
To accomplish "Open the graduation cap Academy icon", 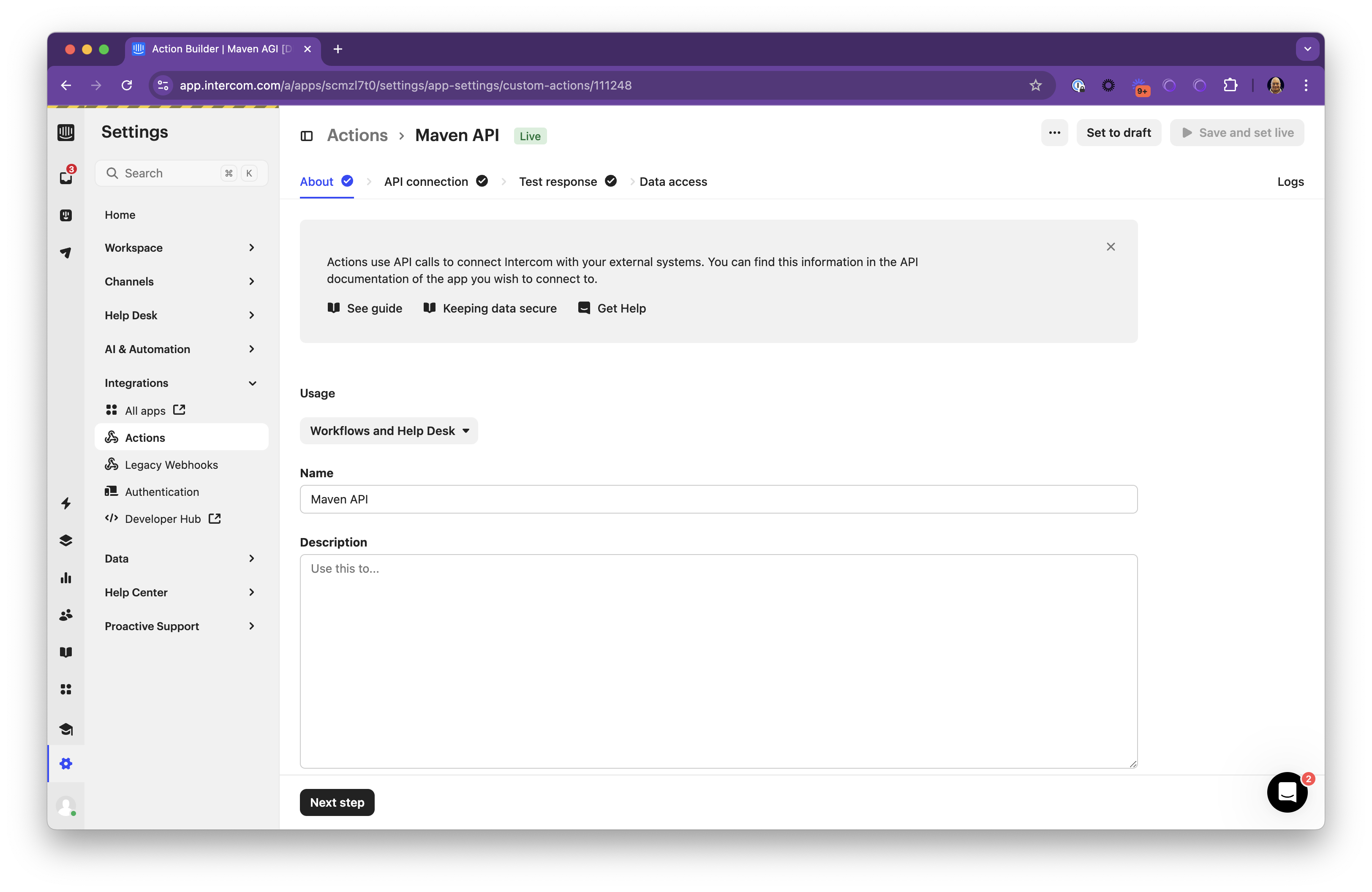I will tap(66, 729).
